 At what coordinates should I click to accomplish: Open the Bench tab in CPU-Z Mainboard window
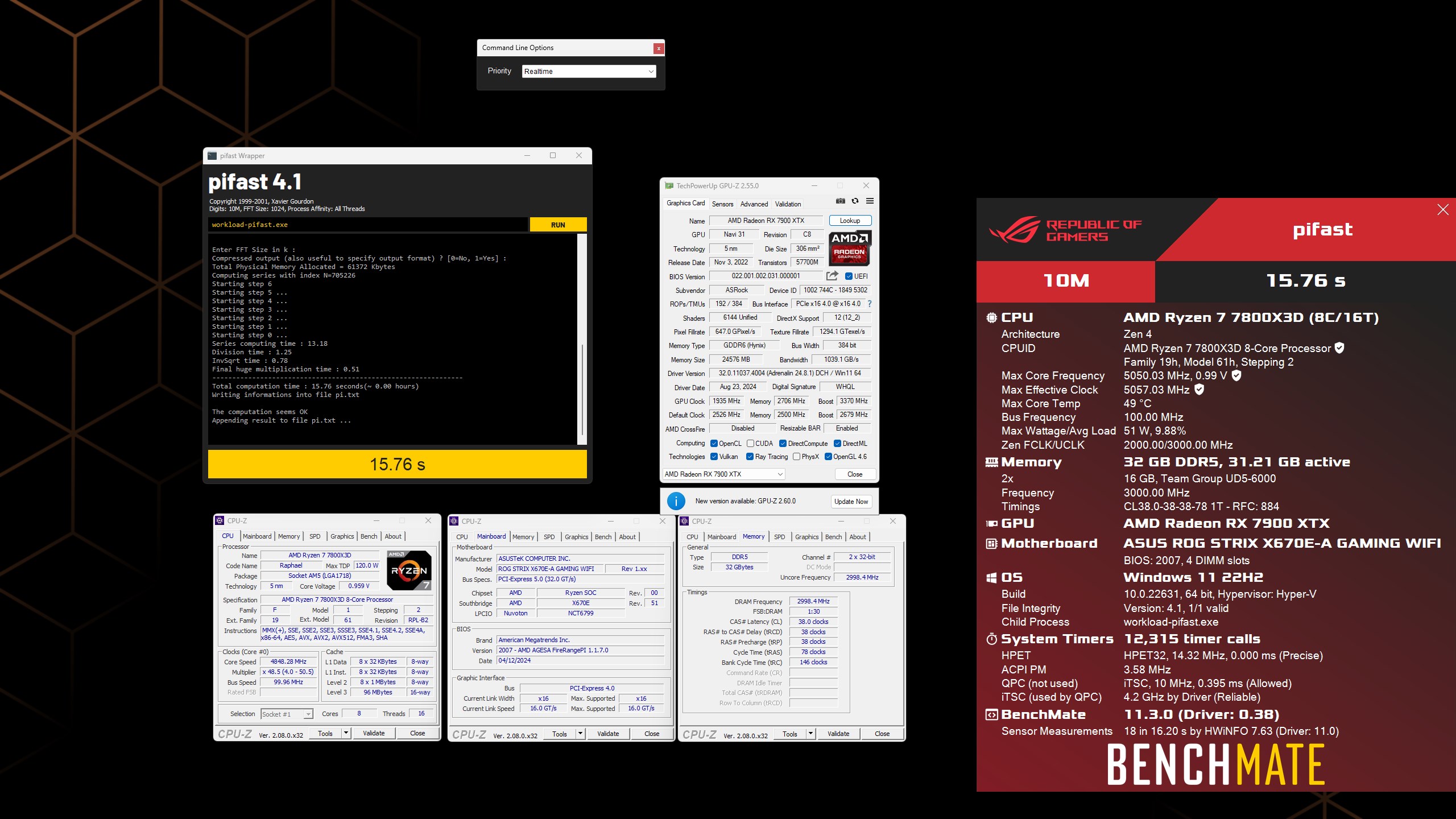603,537
